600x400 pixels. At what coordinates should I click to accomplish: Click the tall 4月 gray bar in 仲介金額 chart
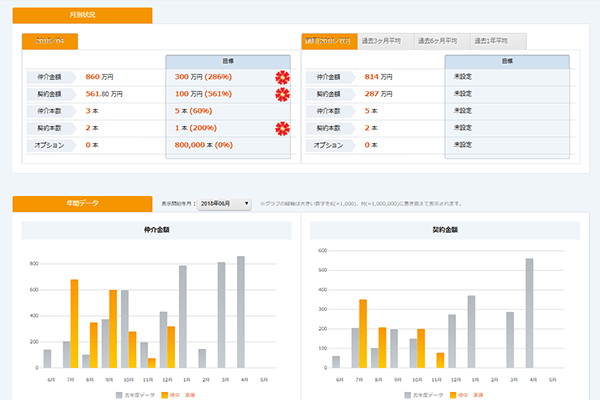tap(240, 312)
